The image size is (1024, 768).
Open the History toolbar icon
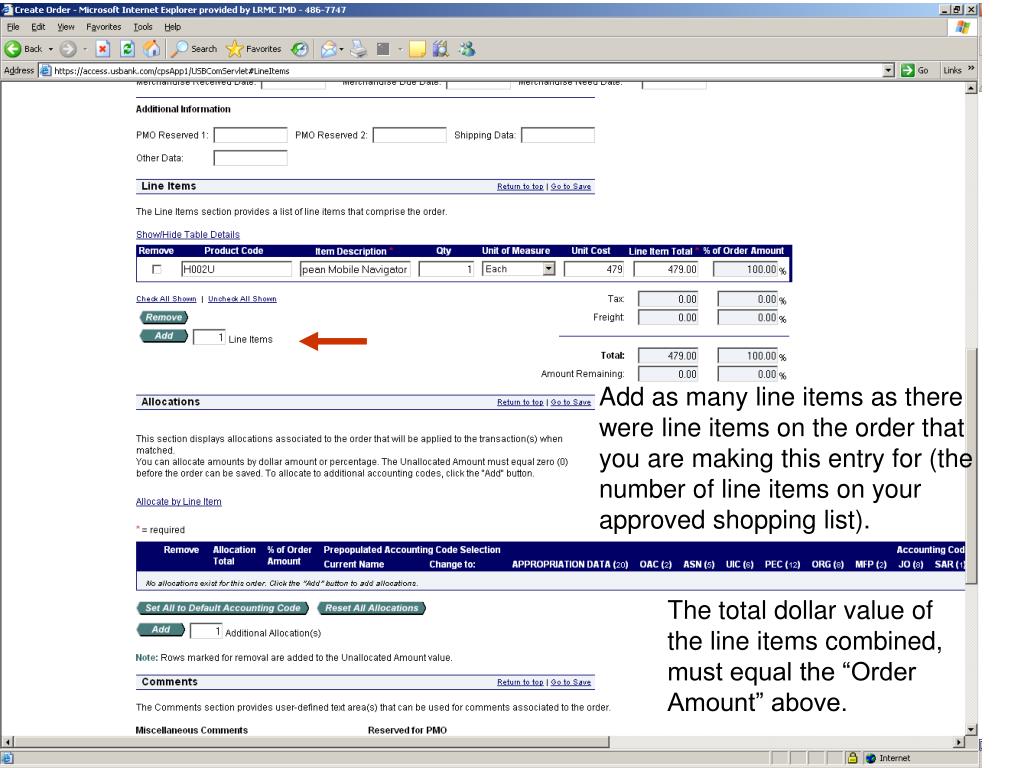pyautogui.click(x=300, y=49)
